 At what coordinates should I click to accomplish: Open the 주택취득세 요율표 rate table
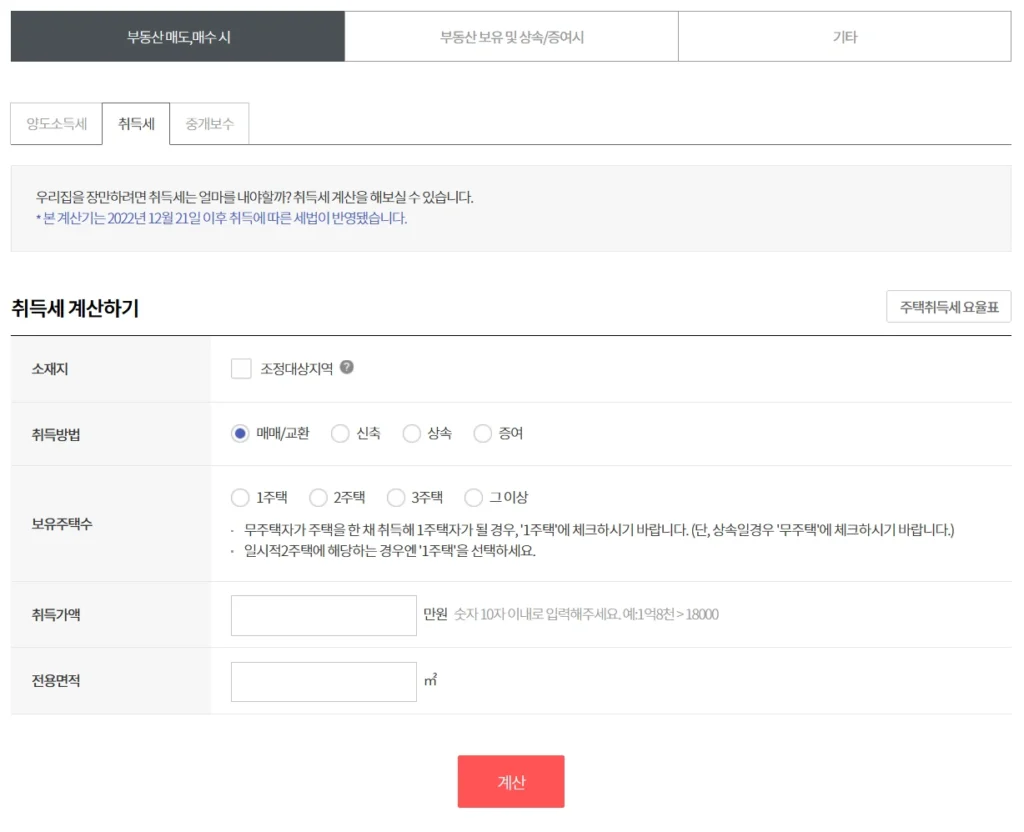[x=948, y=306]
